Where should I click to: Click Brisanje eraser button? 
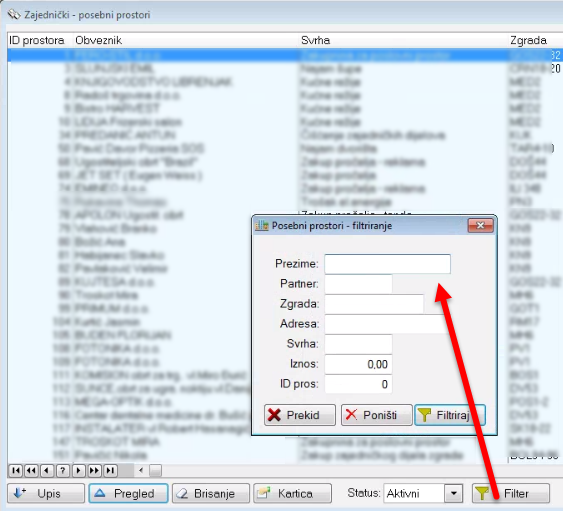coord(211,493)
